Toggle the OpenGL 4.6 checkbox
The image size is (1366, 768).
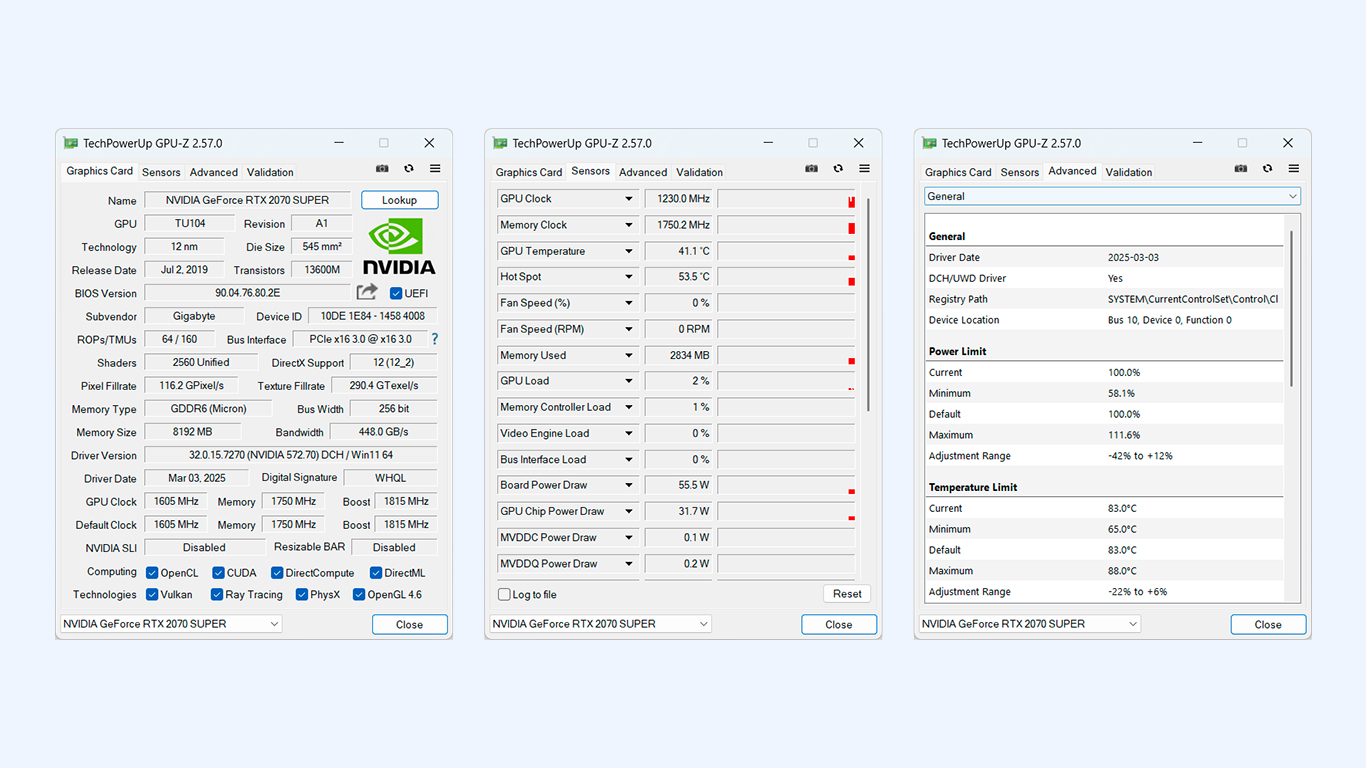click(359, 594)
